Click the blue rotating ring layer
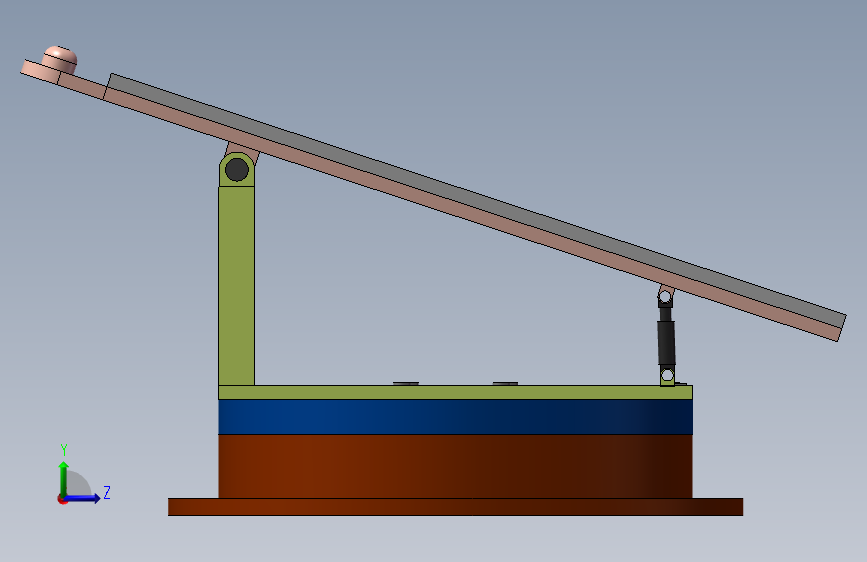 [x=455, y=417]
